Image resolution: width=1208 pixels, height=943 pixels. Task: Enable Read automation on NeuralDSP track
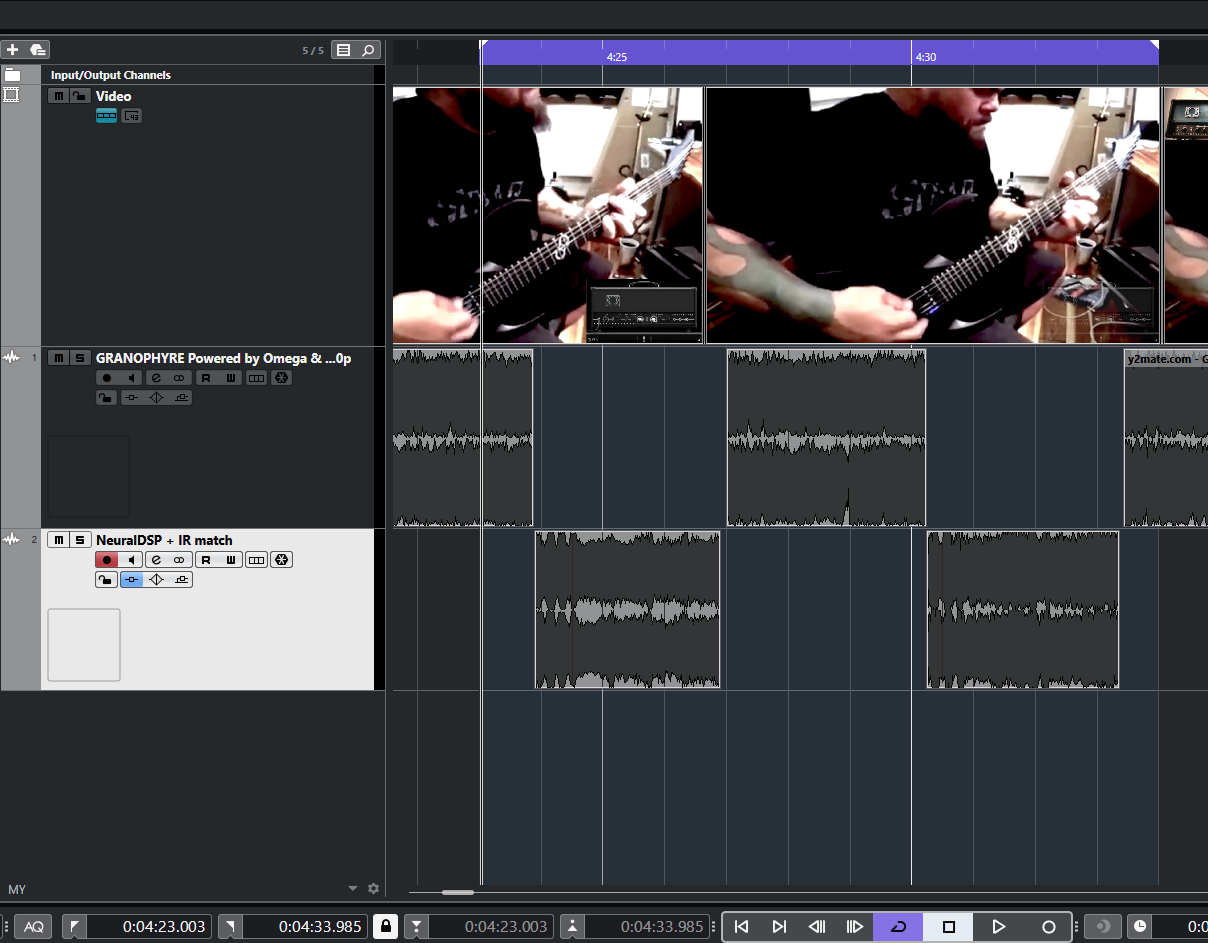tap(206, 560)
